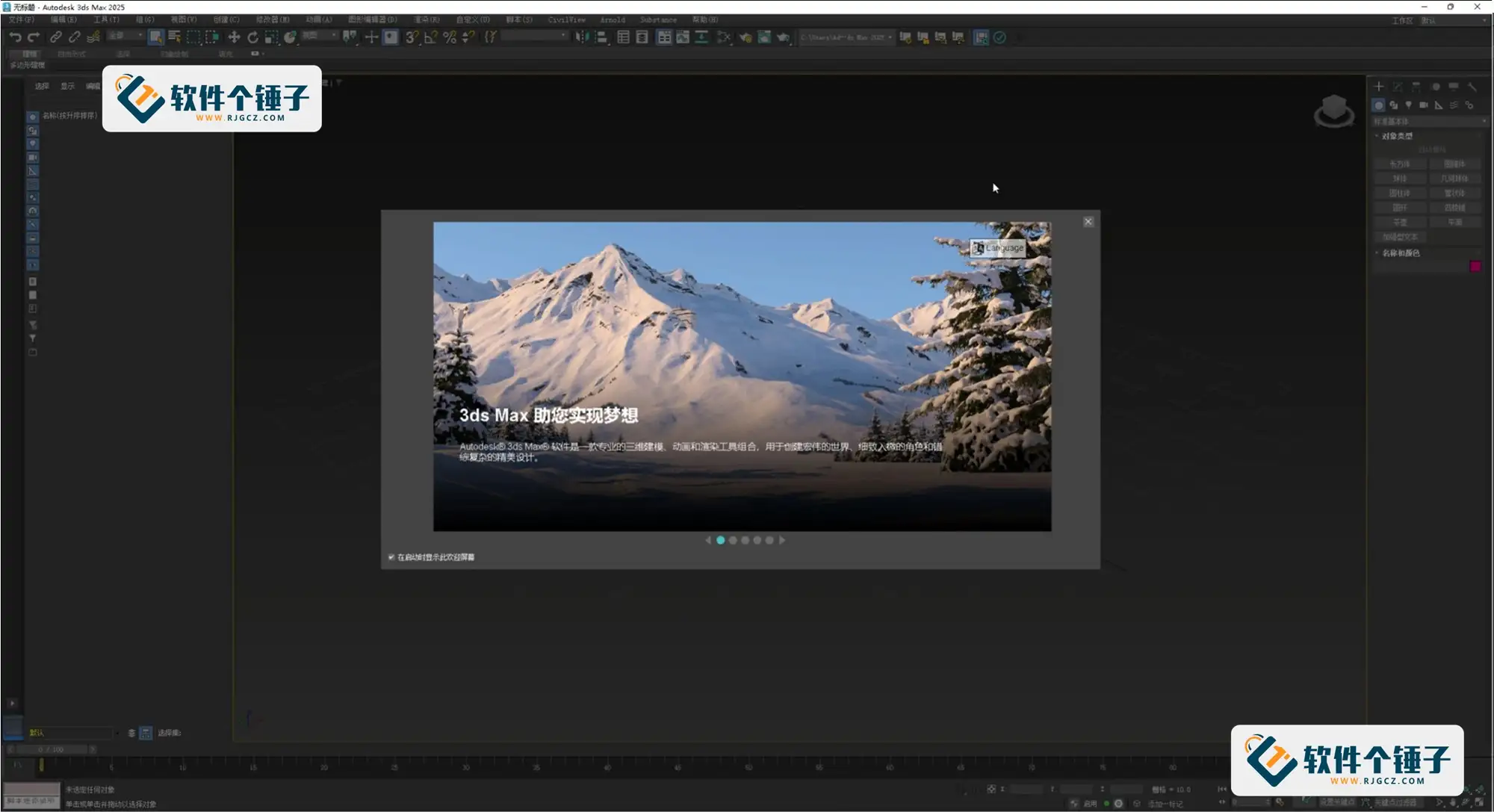1494x812 pixels.
Task: Open the project folder path dropdown
Action: [x=846, y=37]
